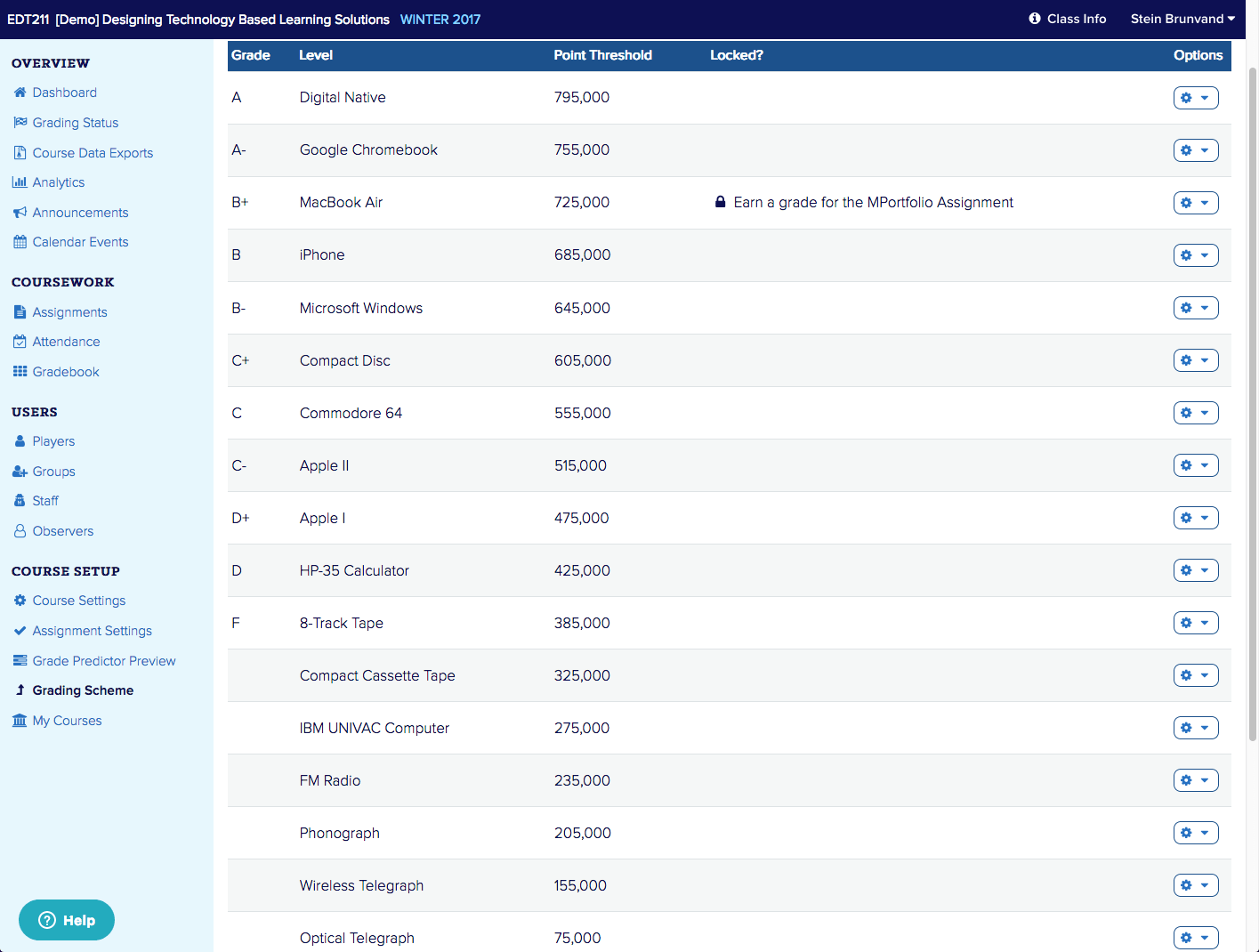Click the Staff person icon
Screen dimensions: 1259x952
[20, 501]
